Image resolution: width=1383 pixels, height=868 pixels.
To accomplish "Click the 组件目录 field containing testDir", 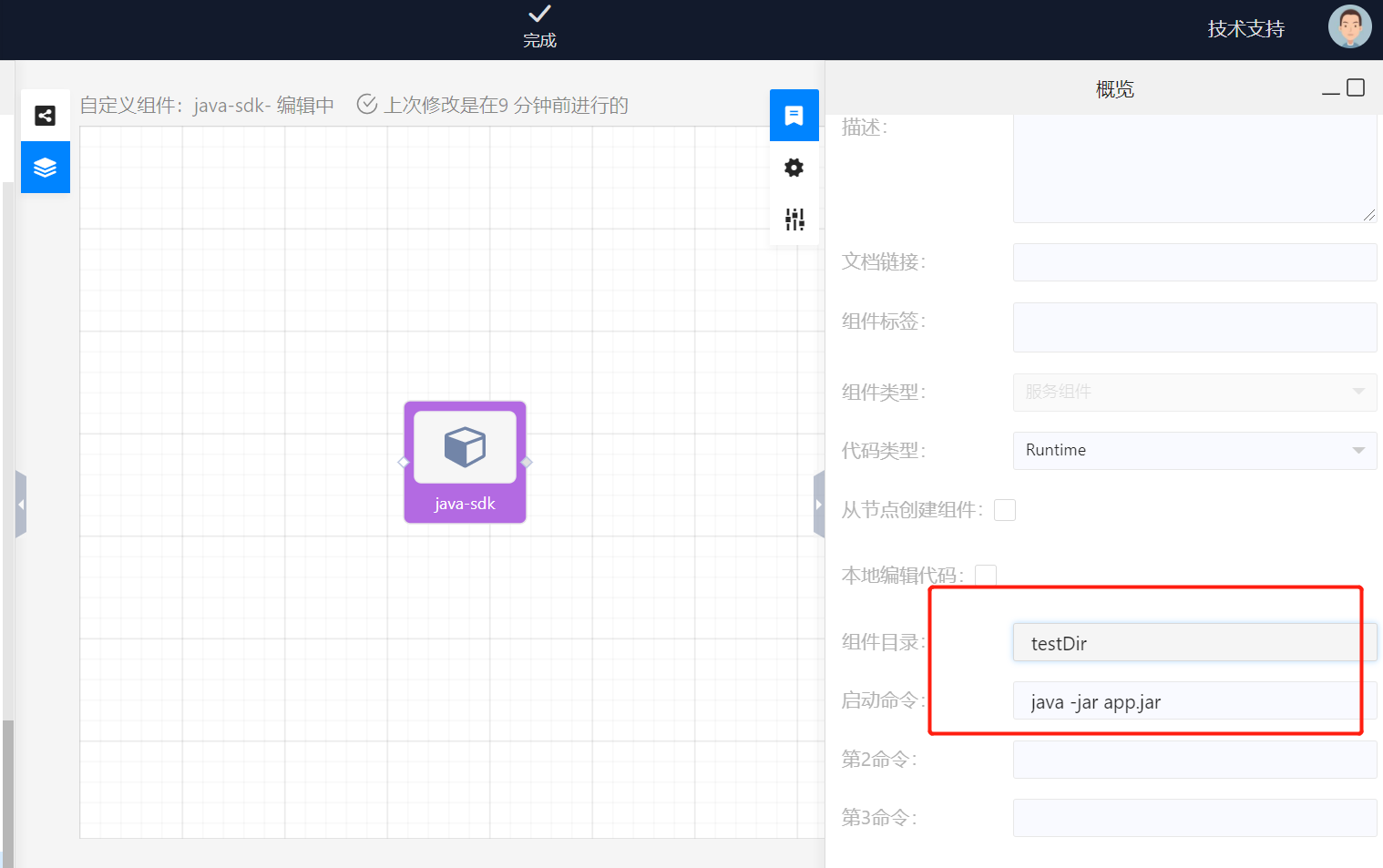I will click(1193, 643).
